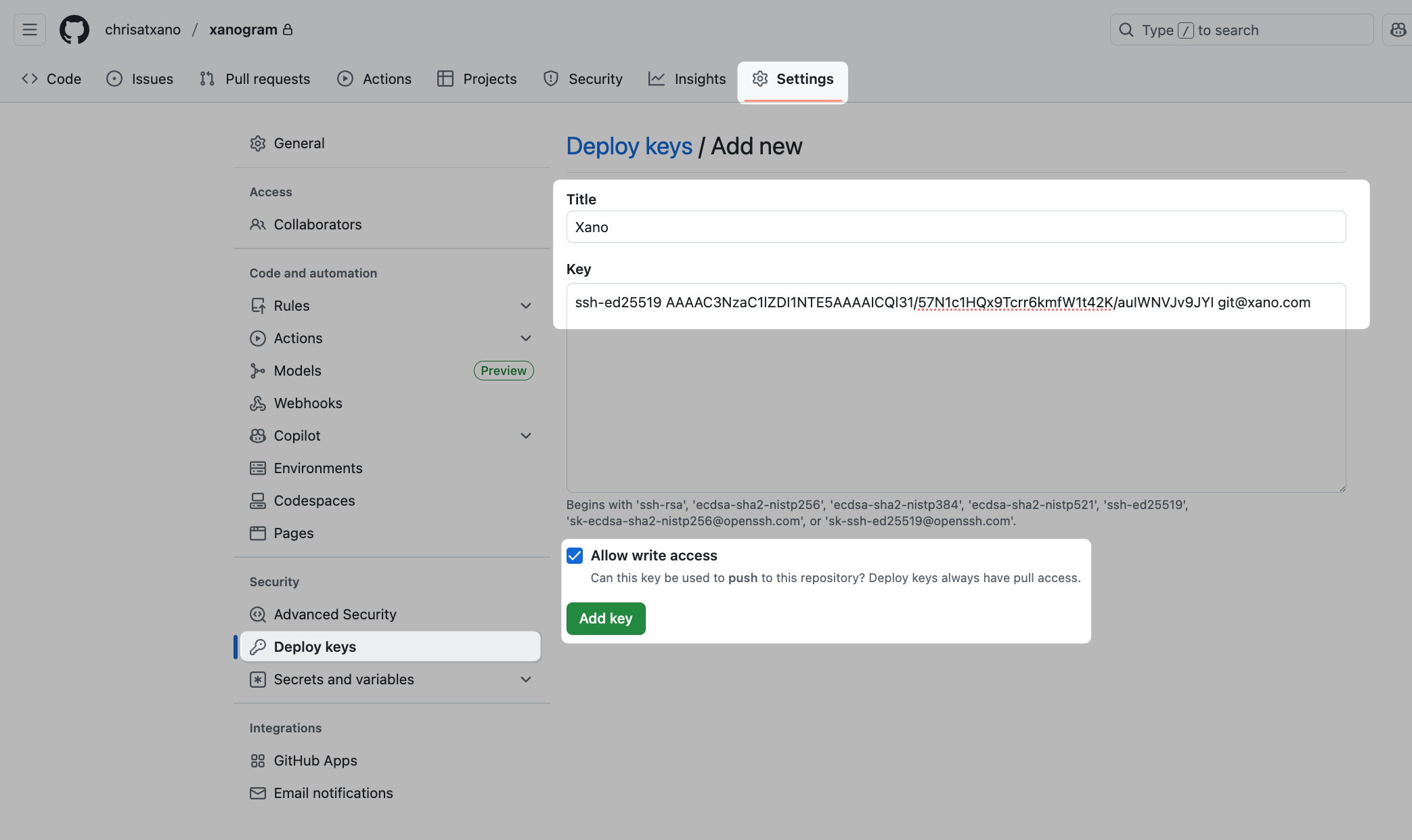Click the Codespaces sidebar icon
Image resolution: width=1412 pixels, height=840 pixels.
pyautogui.click(x=257, y=501)
